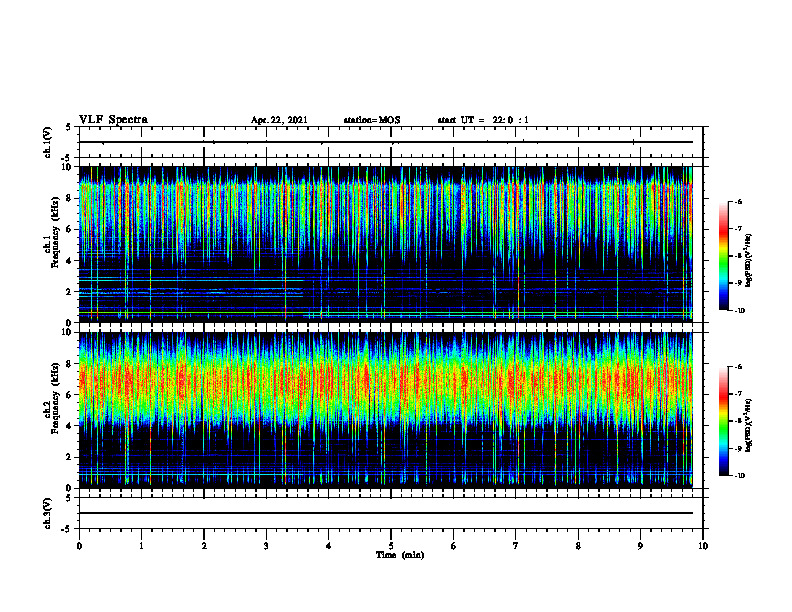Click the time axis tick label "8"
The image size is (792, 612).
tap(578, 546)
